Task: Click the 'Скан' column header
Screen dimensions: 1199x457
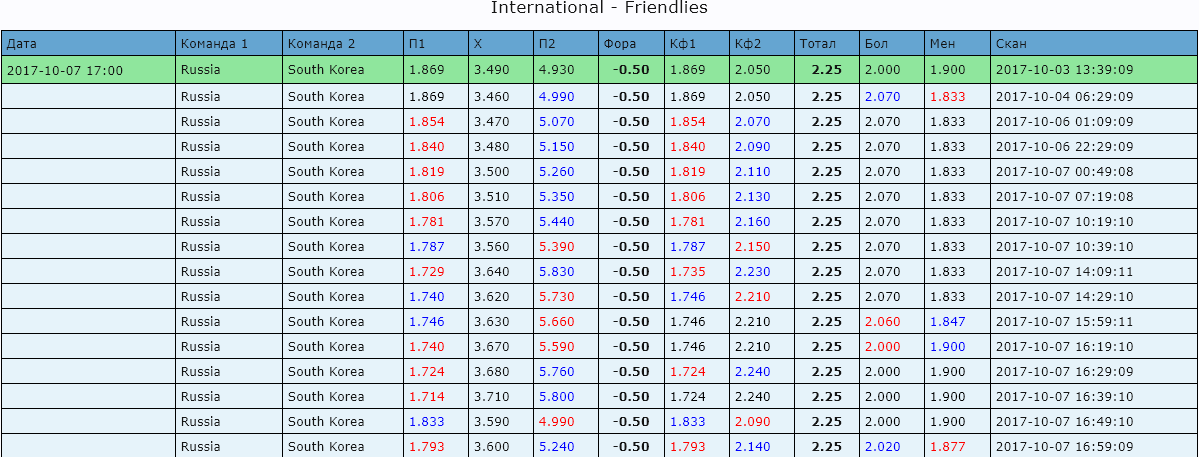Action: pos(1011,43)
